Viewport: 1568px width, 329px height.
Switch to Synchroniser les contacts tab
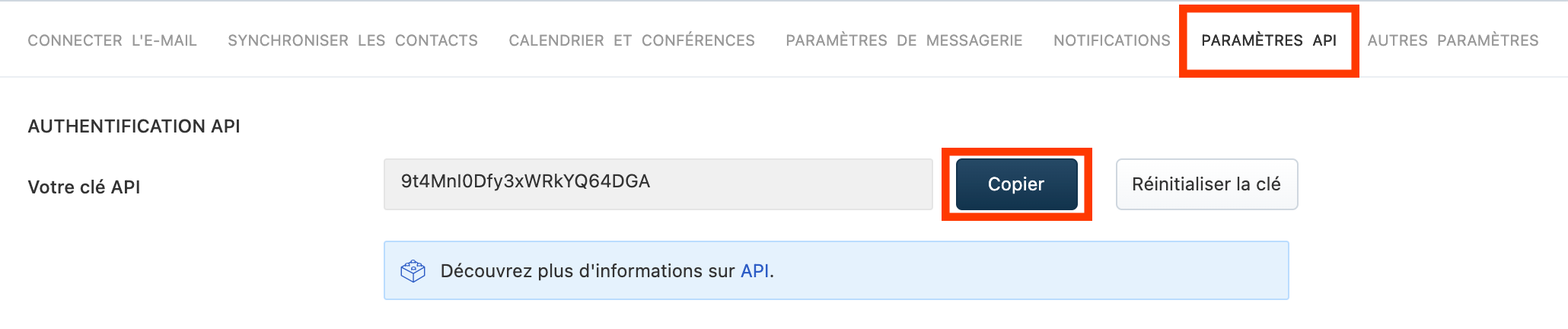point(352,40)
